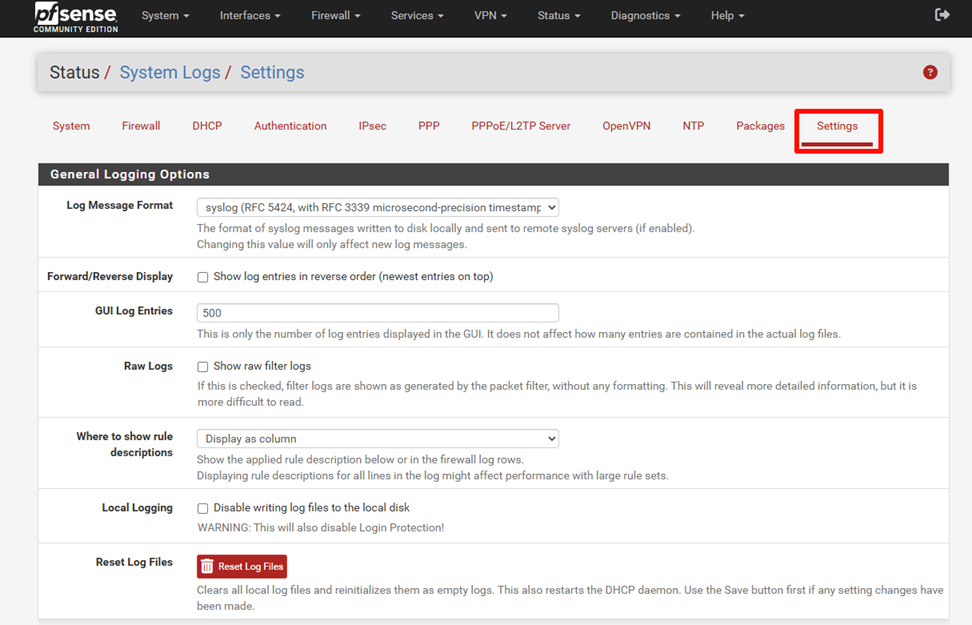Navigate using the System Logs breadcrumb link

(170, 72)
